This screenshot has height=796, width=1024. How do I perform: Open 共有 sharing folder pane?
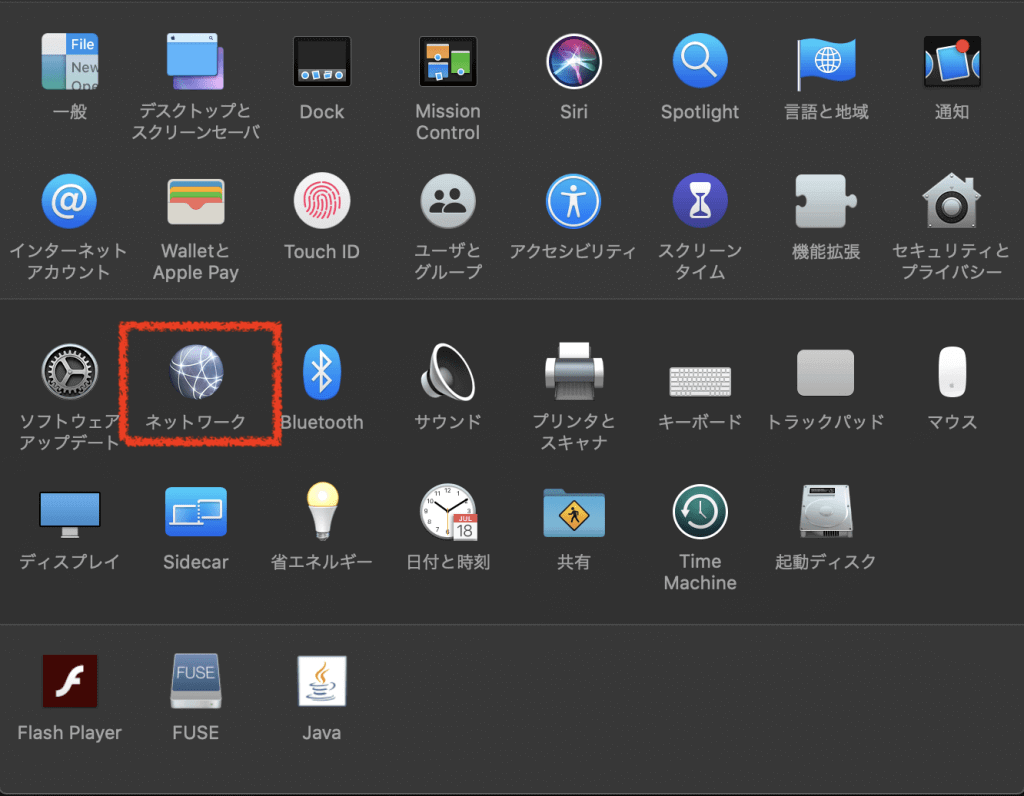point(573,513)
